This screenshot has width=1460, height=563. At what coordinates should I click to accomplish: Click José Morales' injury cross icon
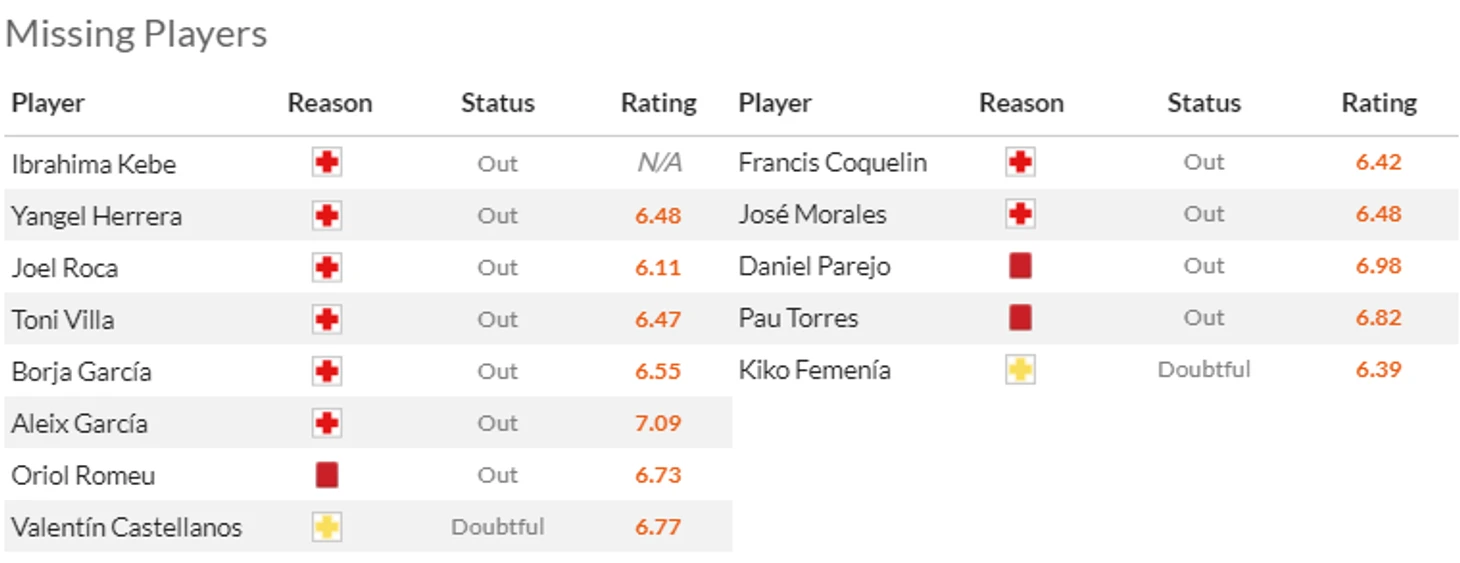[1020, 214]
